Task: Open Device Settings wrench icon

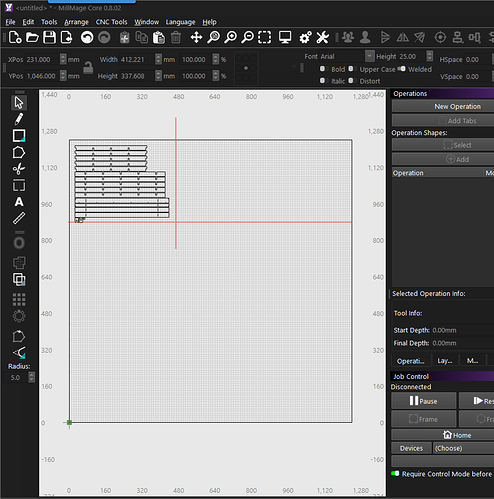Action: pos(322,37)
